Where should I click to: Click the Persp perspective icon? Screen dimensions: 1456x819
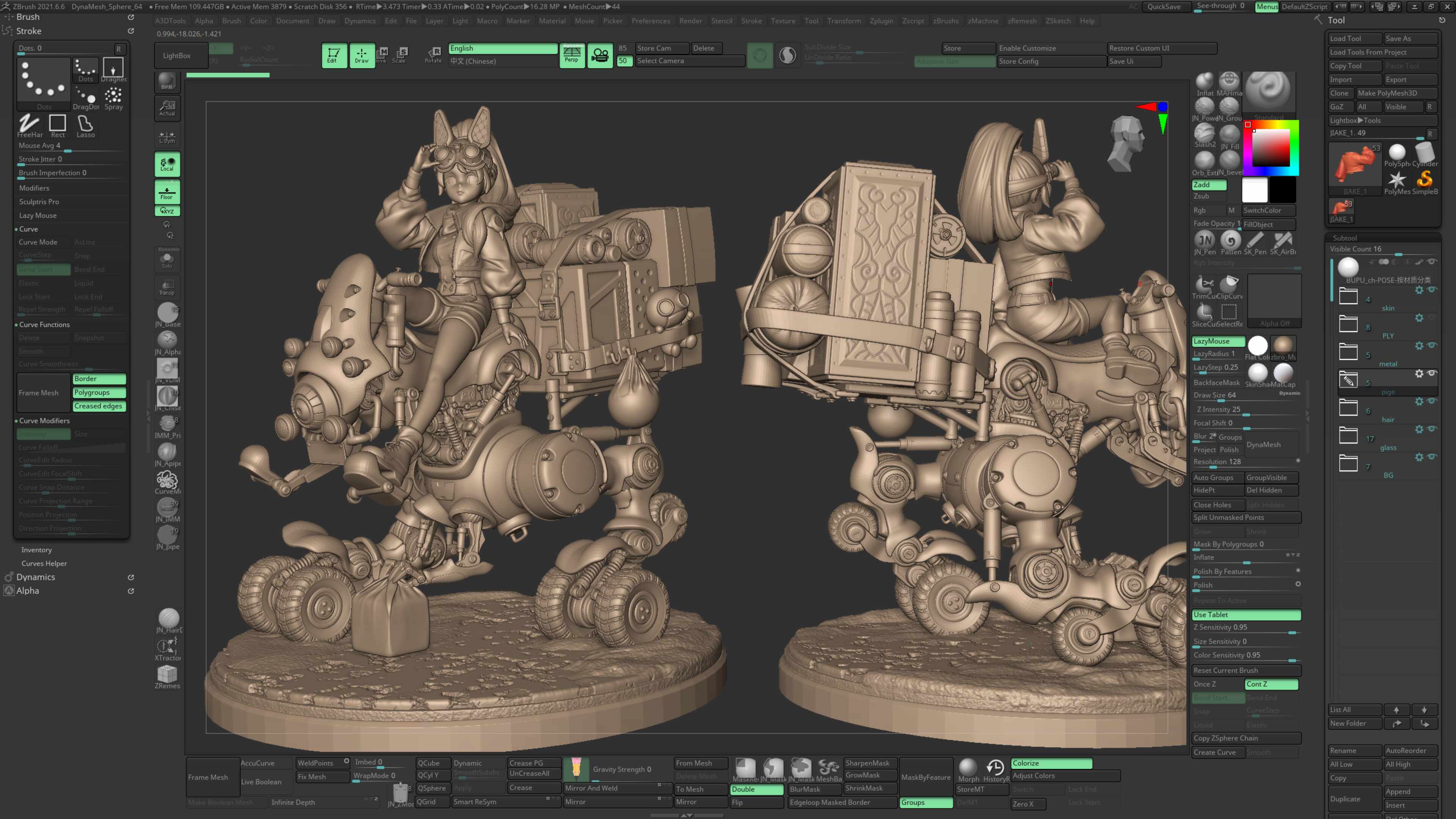572,55
